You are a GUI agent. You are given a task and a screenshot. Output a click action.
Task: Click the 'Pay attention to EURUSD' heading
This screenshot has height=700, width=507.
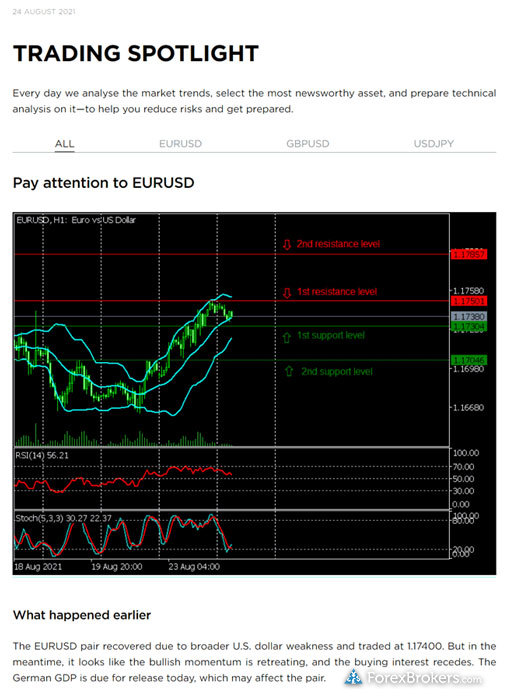[x=104, y=183]
